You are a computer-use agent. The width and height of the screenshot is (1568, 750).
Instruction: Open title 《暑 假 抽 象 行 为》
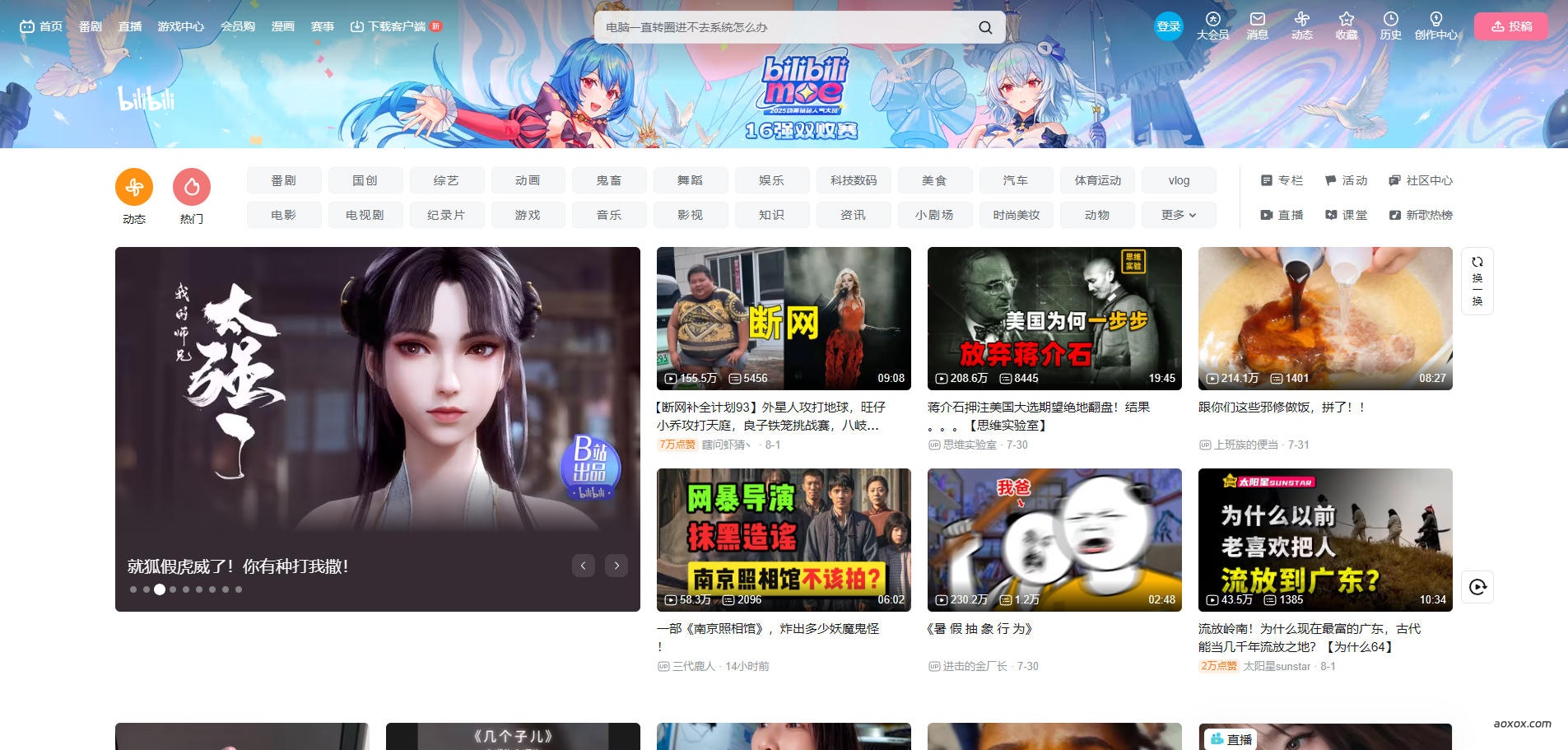[x=979, y=628]
